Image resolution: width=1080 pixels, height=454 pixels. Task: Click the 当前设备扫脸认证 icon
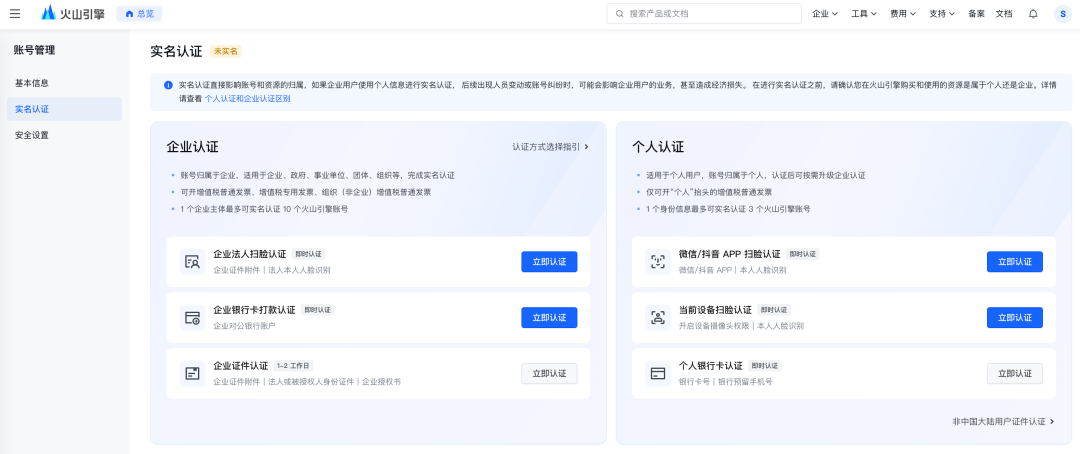(x=658, y=318)
